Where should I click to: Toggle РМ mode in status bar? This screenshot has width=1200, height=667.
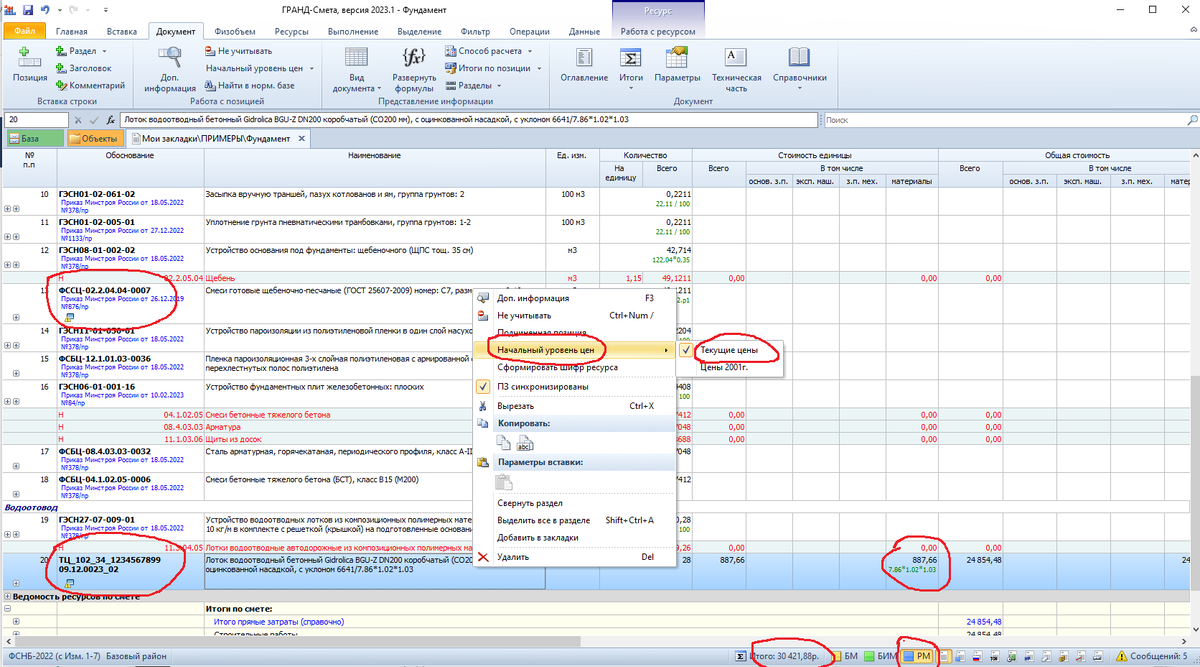click(x=917, y=656)
